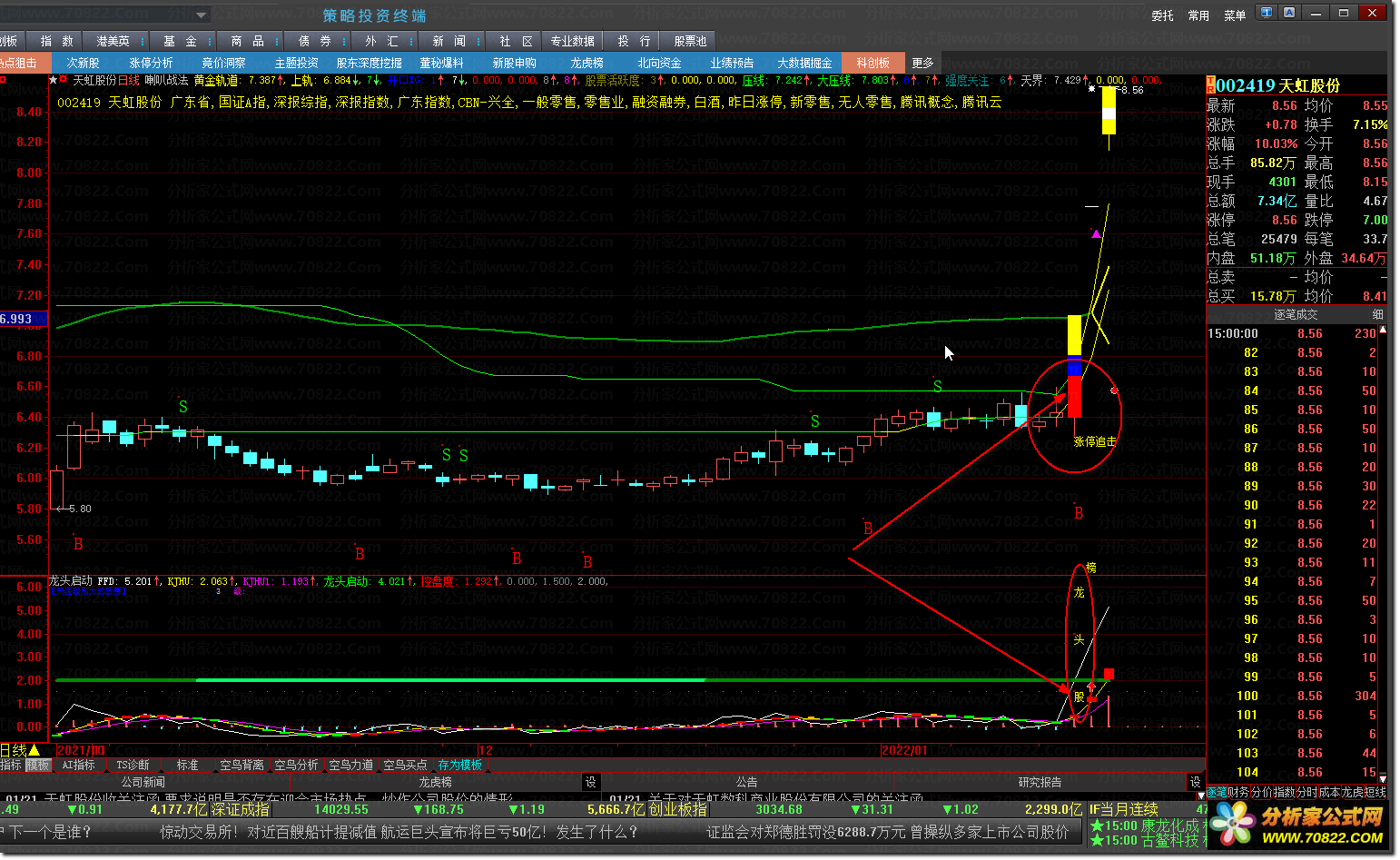Open the 龙虎榜 bottom panel header
Viewport: 1400px width, 860px height.
click(435, 782)
